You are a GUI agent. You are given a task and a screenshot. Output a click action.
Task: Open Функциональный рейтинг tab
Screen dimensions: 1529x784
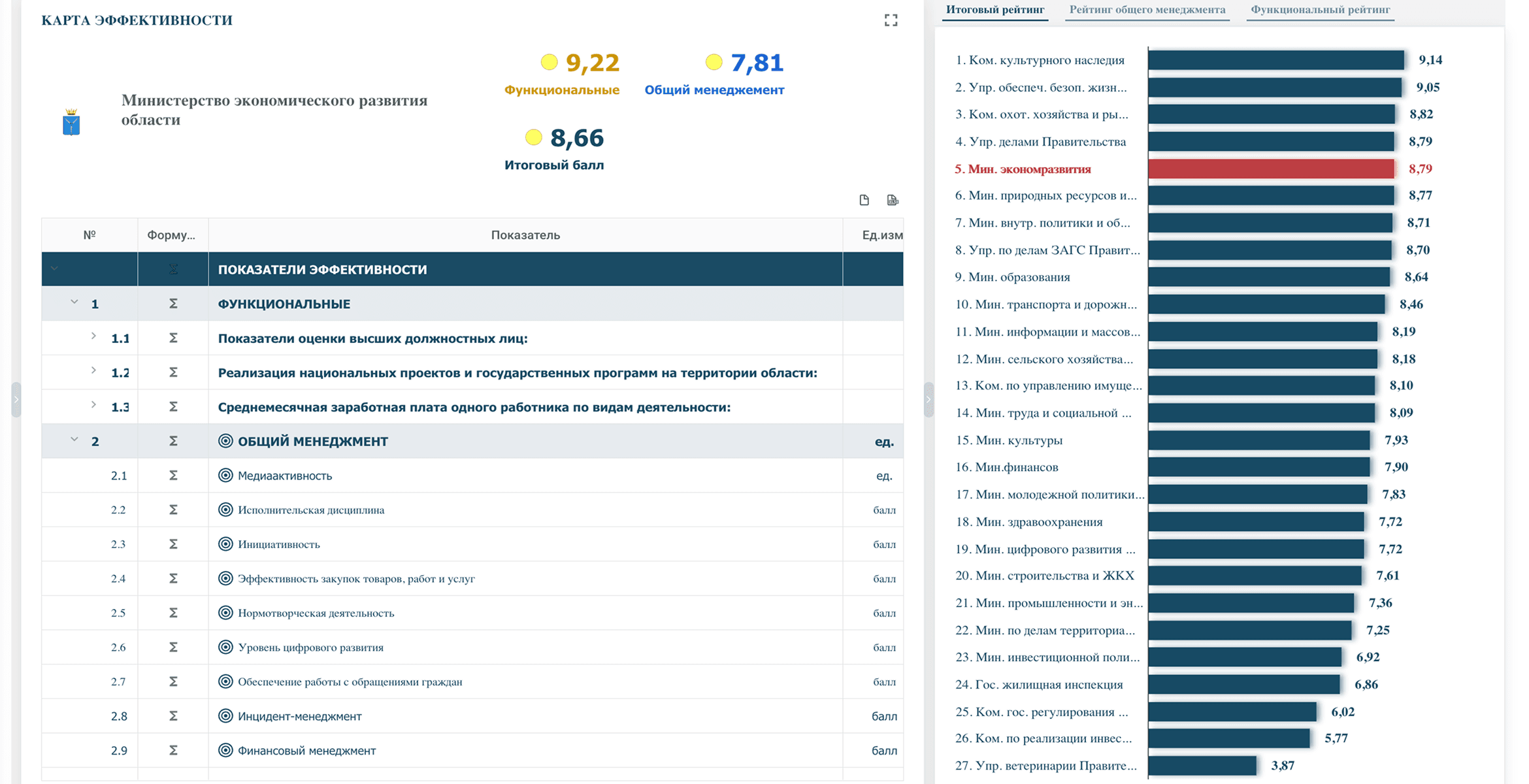pyautogui.click(x=1320, y=10)
